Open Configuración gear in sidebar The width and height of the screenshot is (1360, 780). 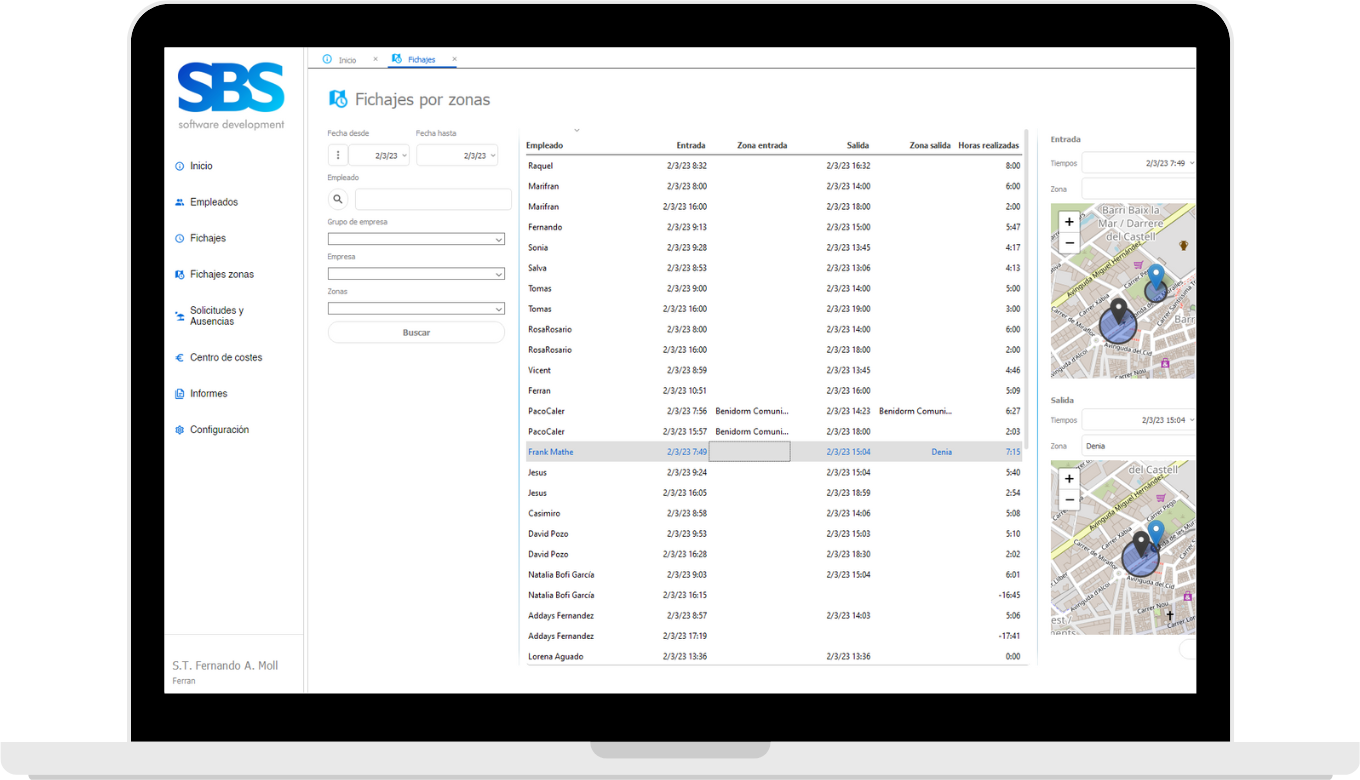coord(180,430)
